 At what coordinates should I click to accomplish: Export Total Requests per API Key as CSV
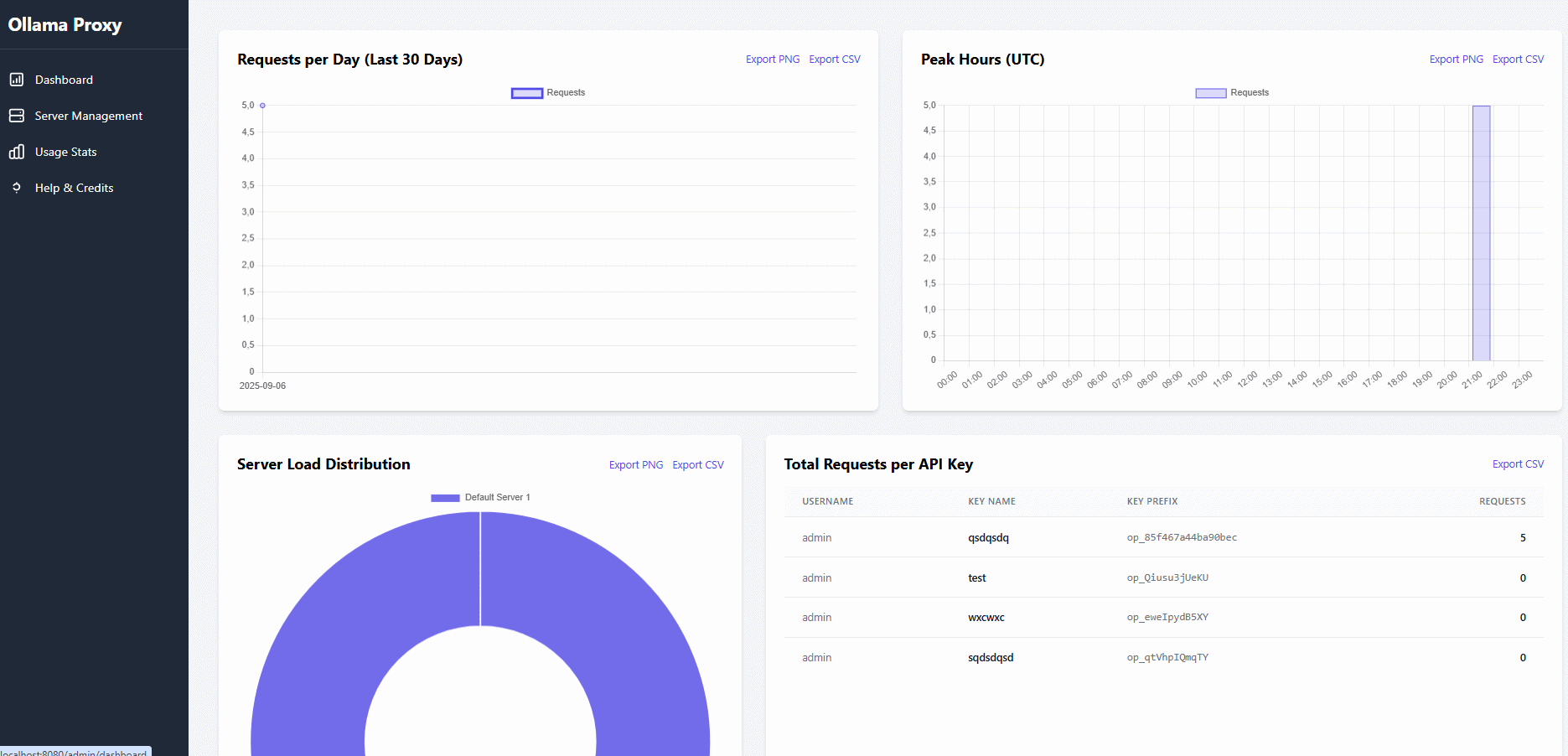[x=1518, y=463]
